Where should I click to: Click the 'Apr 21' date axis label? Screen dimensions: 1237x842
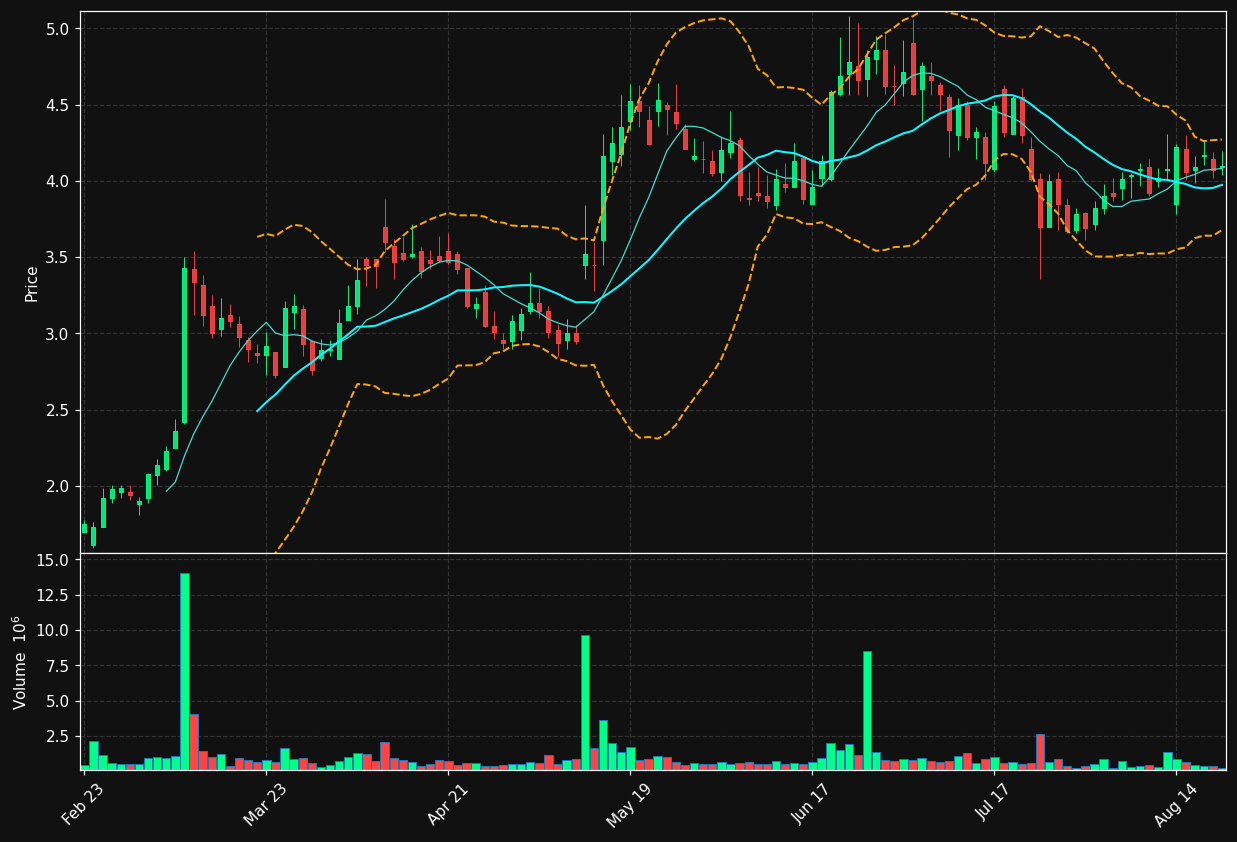[x=447, y=804]
